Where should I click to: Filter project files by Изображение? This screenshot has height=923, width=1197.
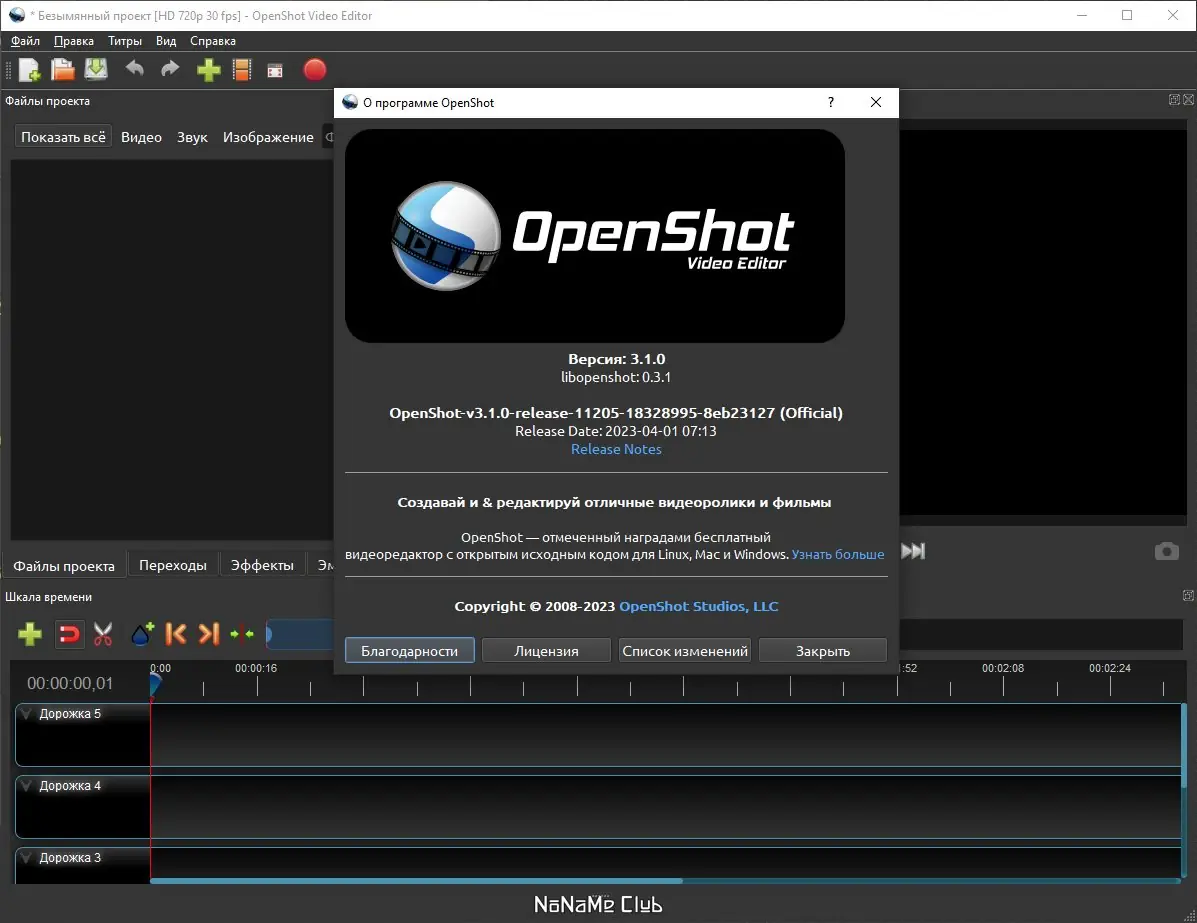coord(268,137)
